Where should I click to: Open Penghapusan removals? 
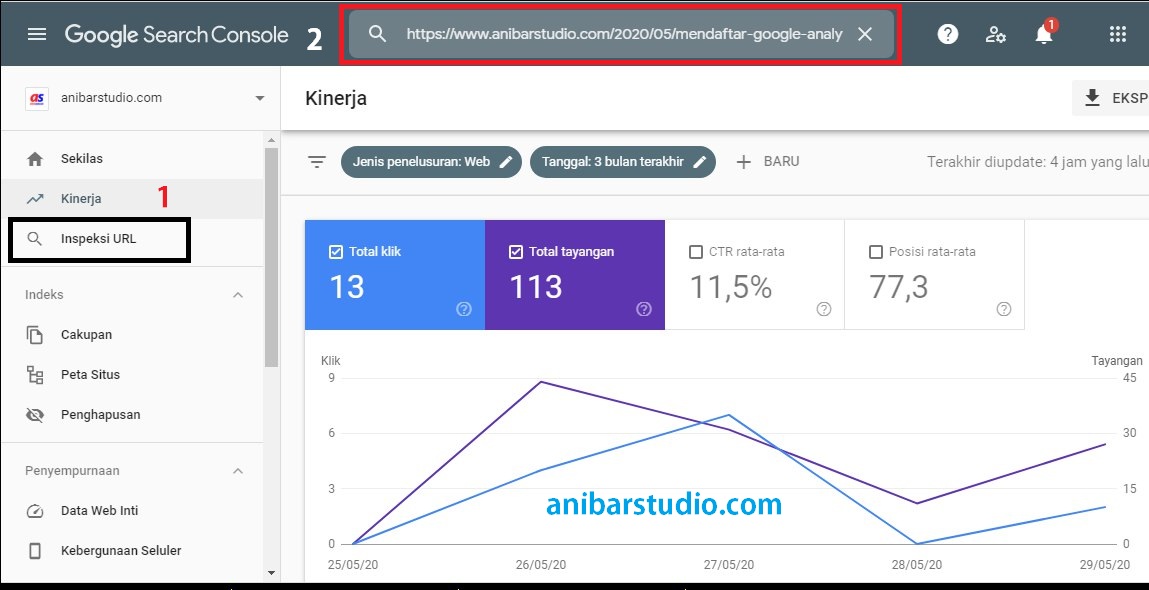pos(132,415)
